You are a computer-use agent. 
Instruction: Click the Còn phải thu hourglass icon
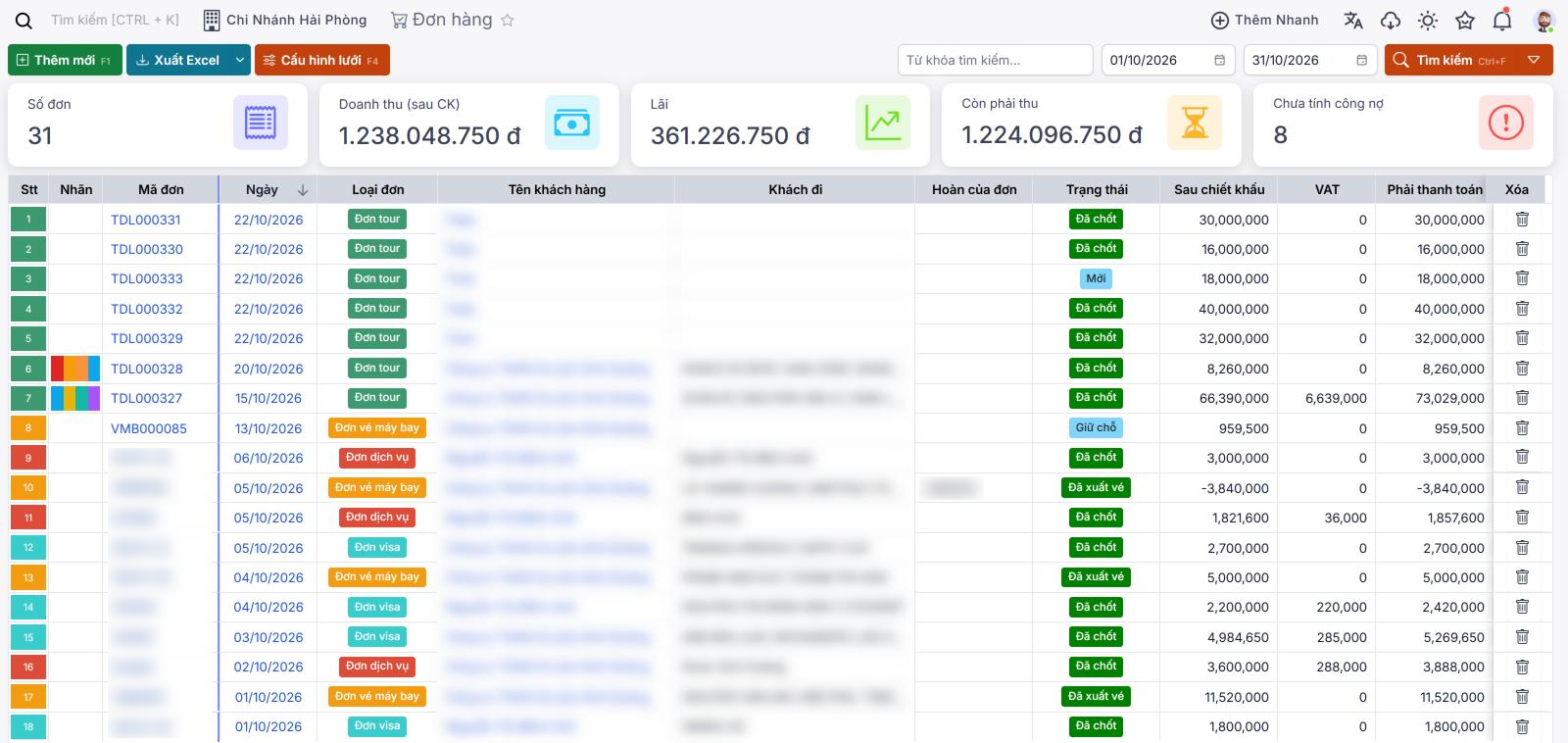[x=1194, y=123]
